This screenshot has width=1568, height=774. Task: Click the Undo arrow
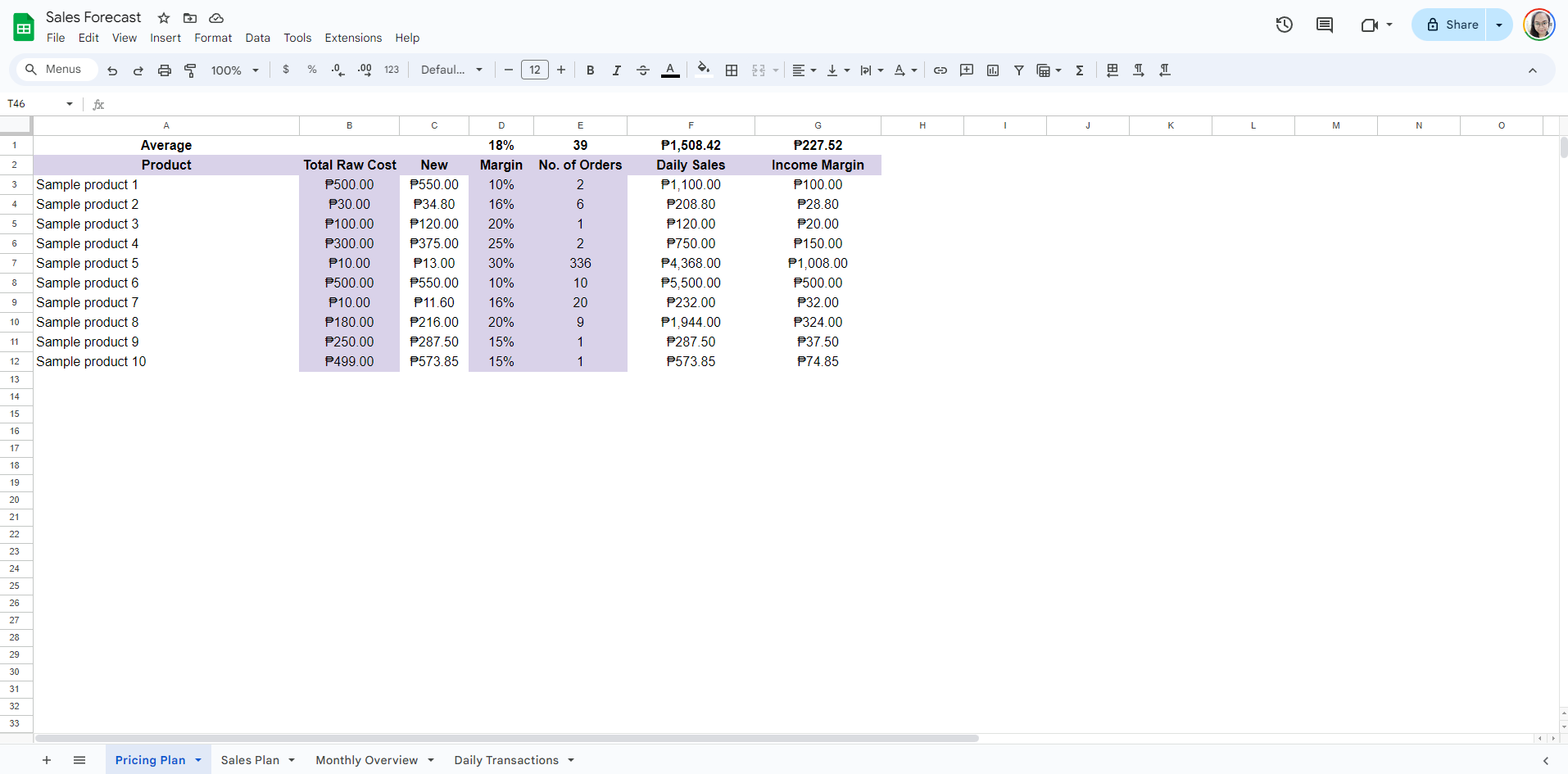click(112, 70)
